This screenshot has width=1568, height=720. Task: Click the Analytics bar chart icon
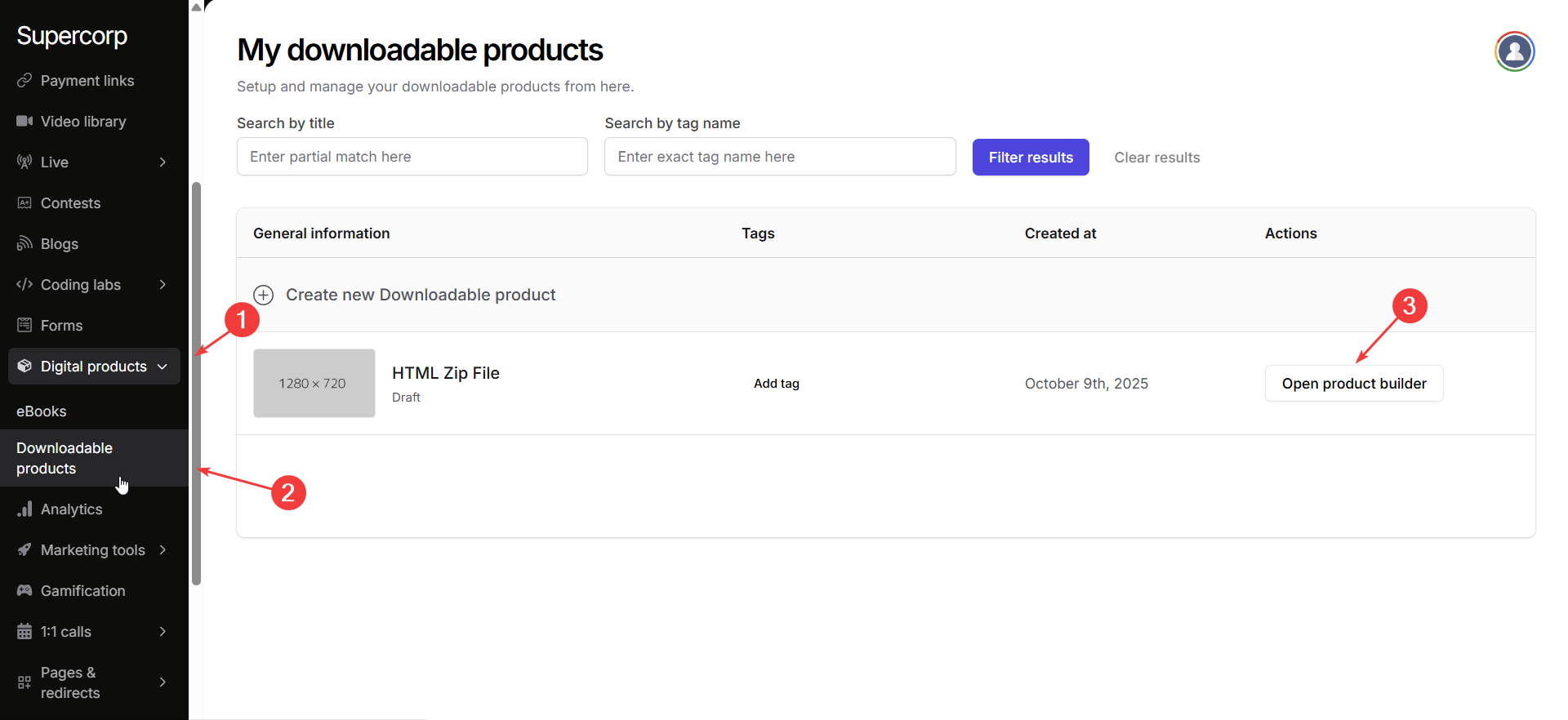[24, 509]
